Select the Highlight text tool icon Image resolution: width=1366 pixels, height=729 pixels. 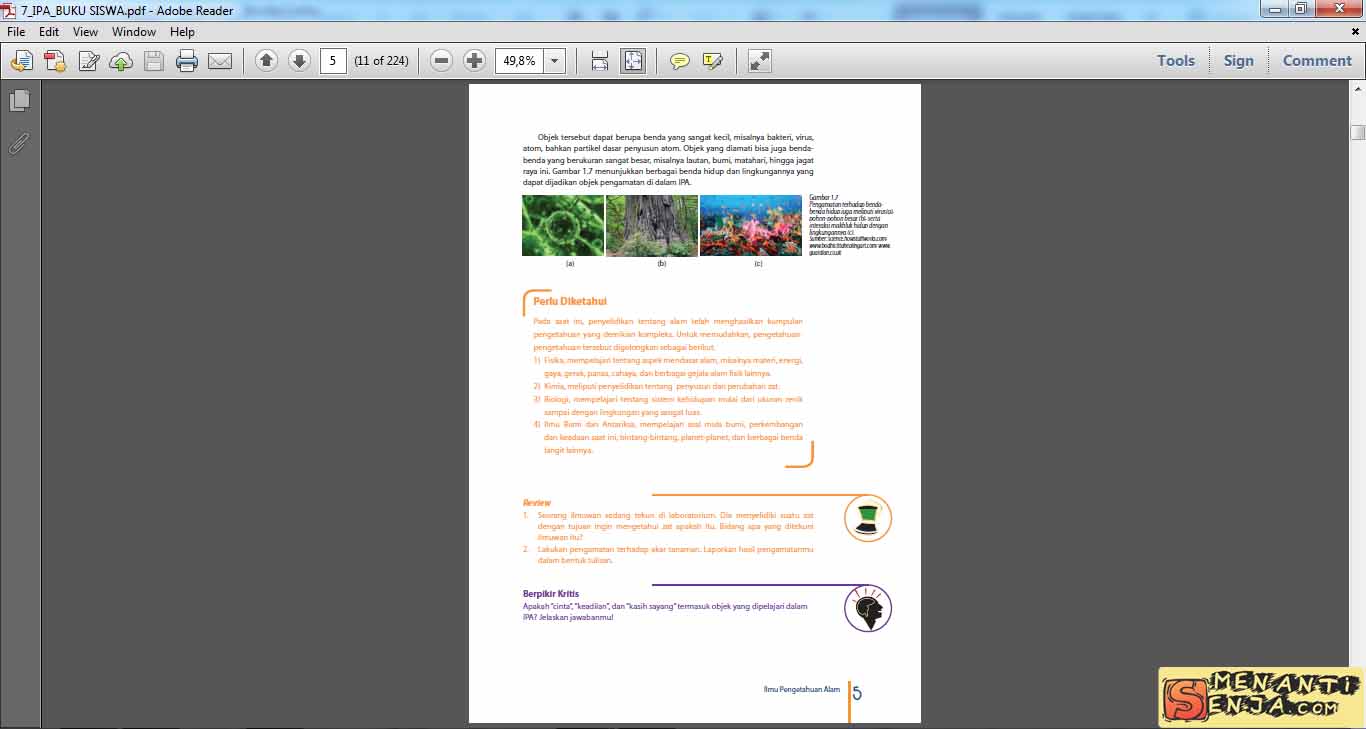pos(713,61)
